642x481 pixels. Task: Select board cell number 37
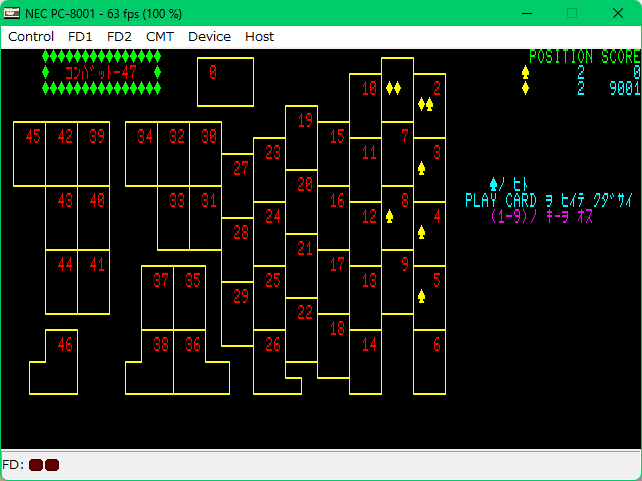coord(157,298)
